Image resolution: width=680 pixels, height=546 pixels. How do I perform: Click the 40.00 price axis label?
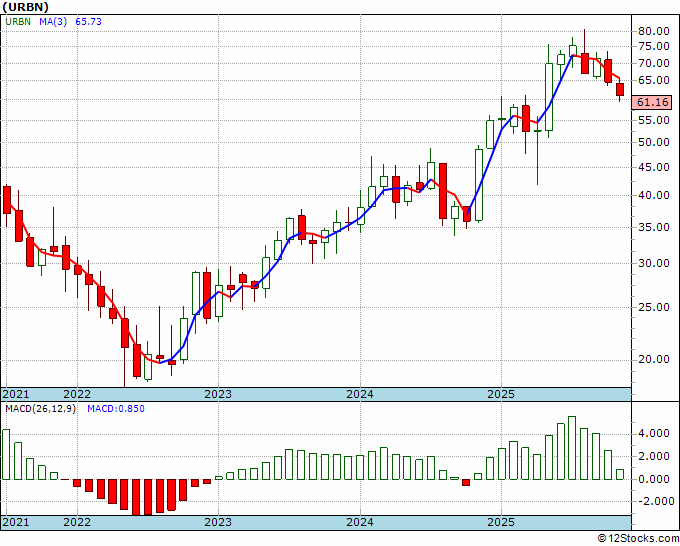click(x=654, y=195)
